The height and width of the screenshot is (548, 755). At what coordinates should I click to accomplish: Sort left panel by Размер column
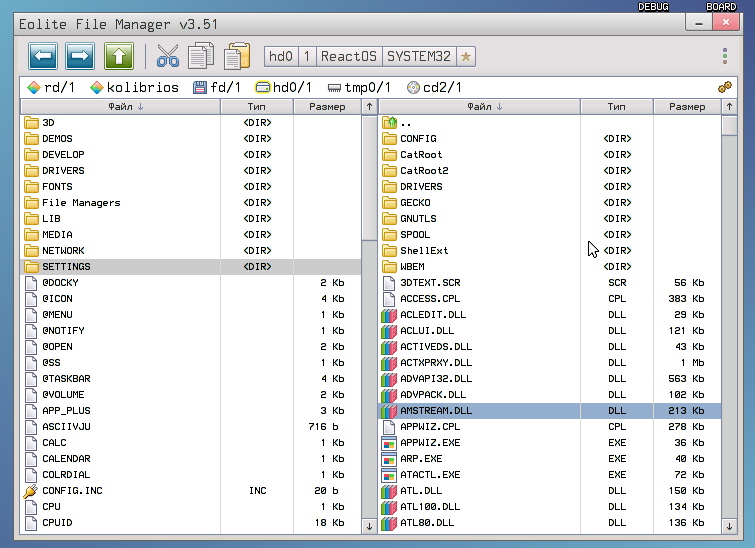click(x=327, y=106)
